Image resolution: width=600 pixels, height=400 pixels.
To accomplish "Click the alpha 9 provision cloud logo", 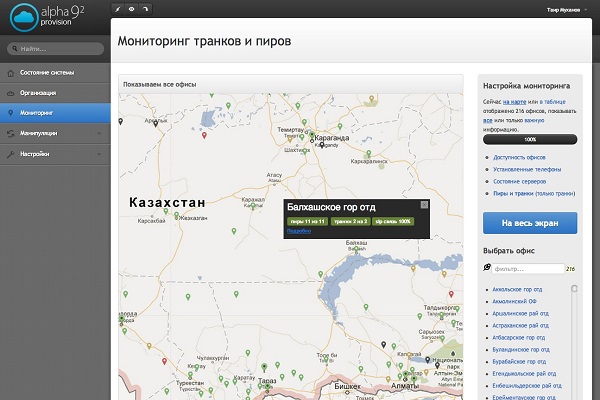I will 24,17.
